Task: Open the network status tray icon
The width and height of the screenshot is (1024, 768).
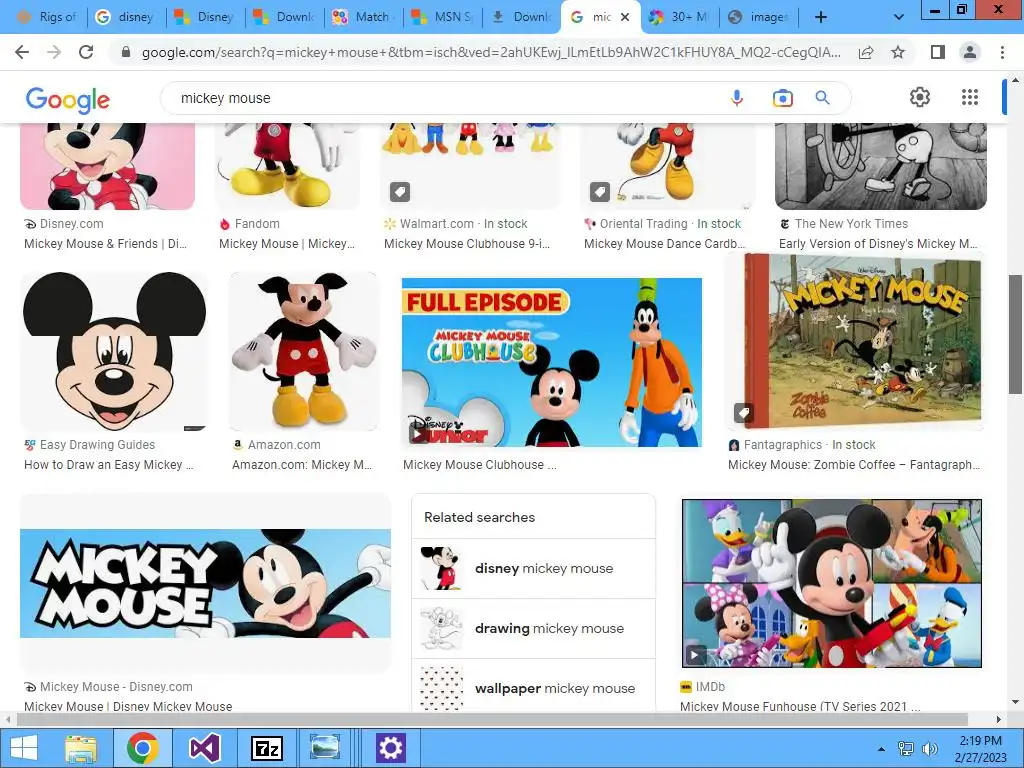Action: pyautogui.click(x=906, y=749)
